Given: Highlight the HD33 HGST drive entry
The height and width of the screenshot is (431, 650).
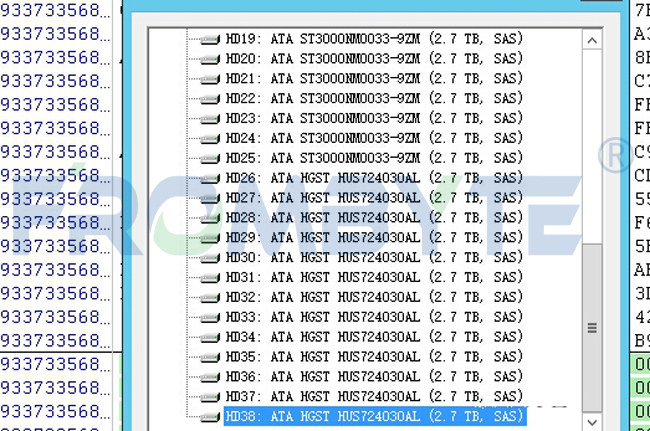Looking at the screenshot, I should coord(375,317).
